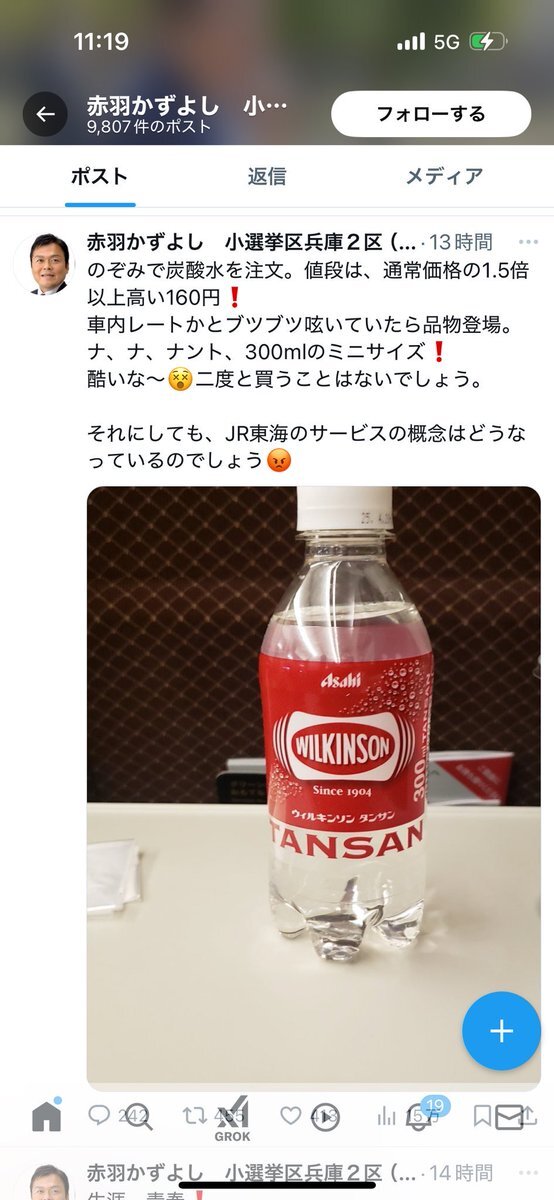Tap the repost arrows icon
This screenshot has width=554, height=1200.
(194, 1115)
